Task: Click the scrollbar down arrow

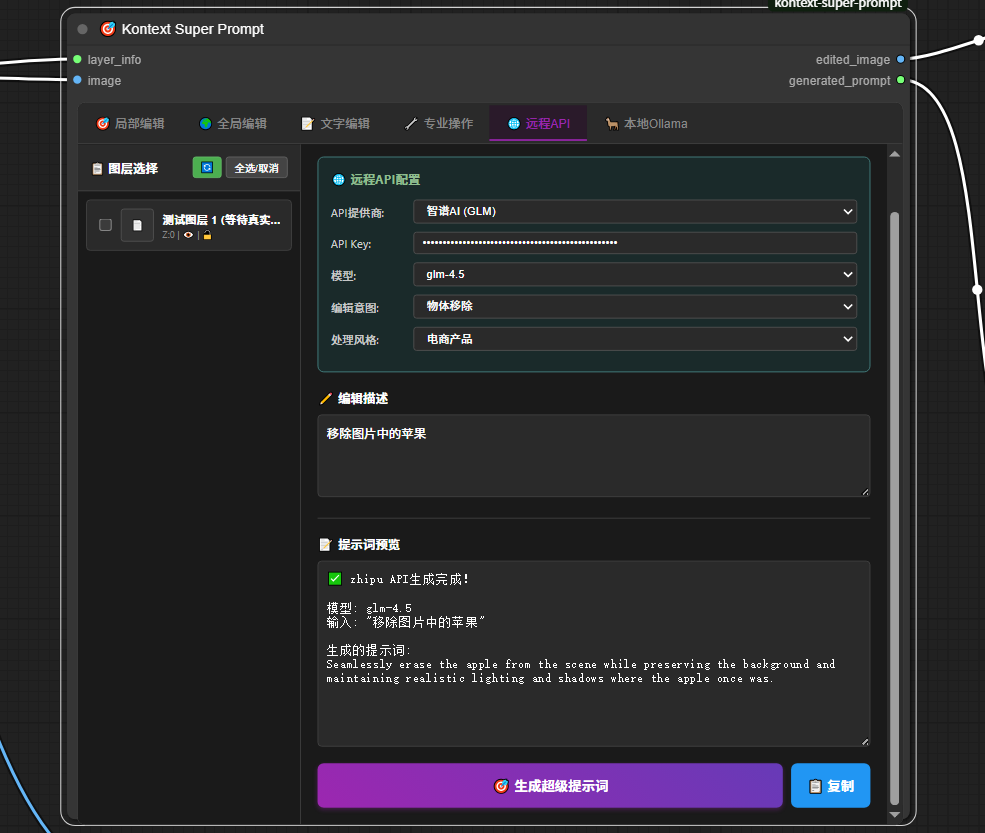Action: 895,815
